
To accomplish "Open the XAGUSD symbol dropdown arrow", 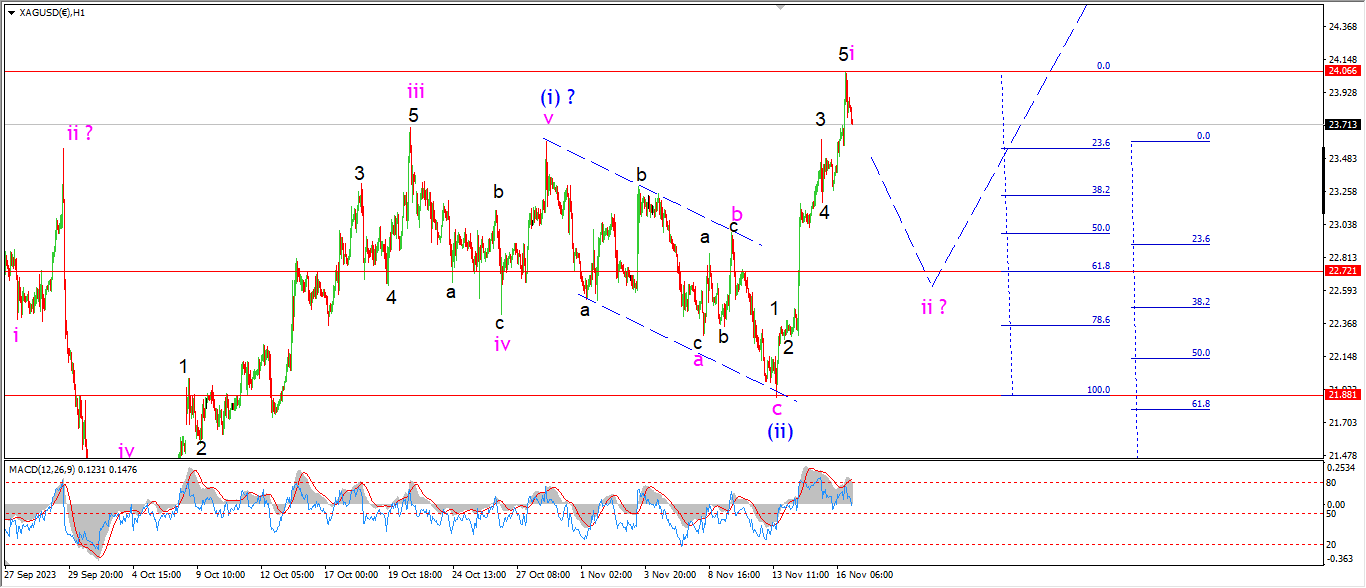I will pyautogui.click(x=10, y=13).
